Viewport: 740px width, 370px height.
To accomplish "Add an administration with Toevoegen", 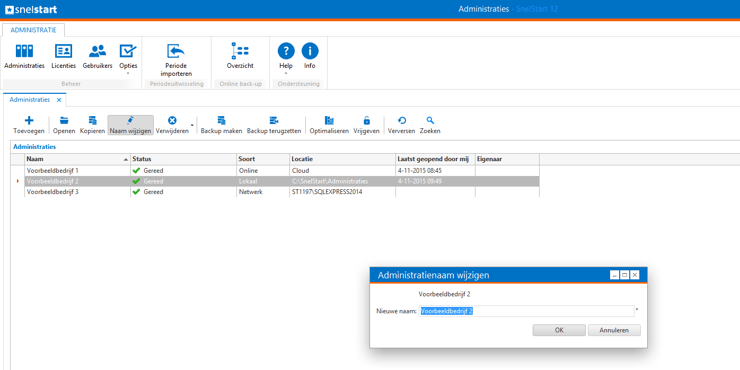I will [x=29, y=126].
